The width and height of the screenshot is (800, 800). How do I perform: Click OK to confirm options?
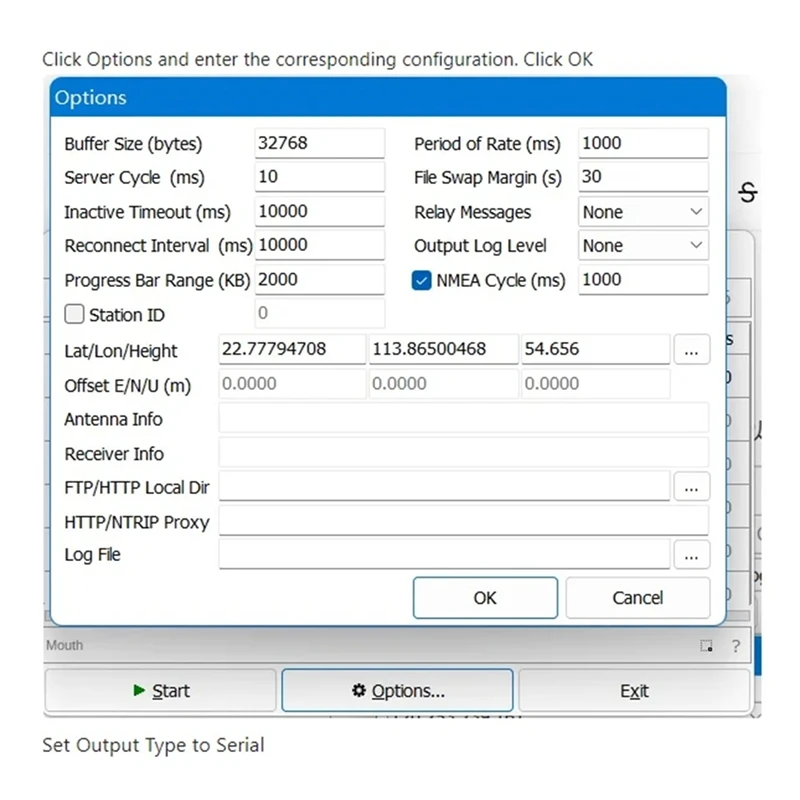(485, 597)
